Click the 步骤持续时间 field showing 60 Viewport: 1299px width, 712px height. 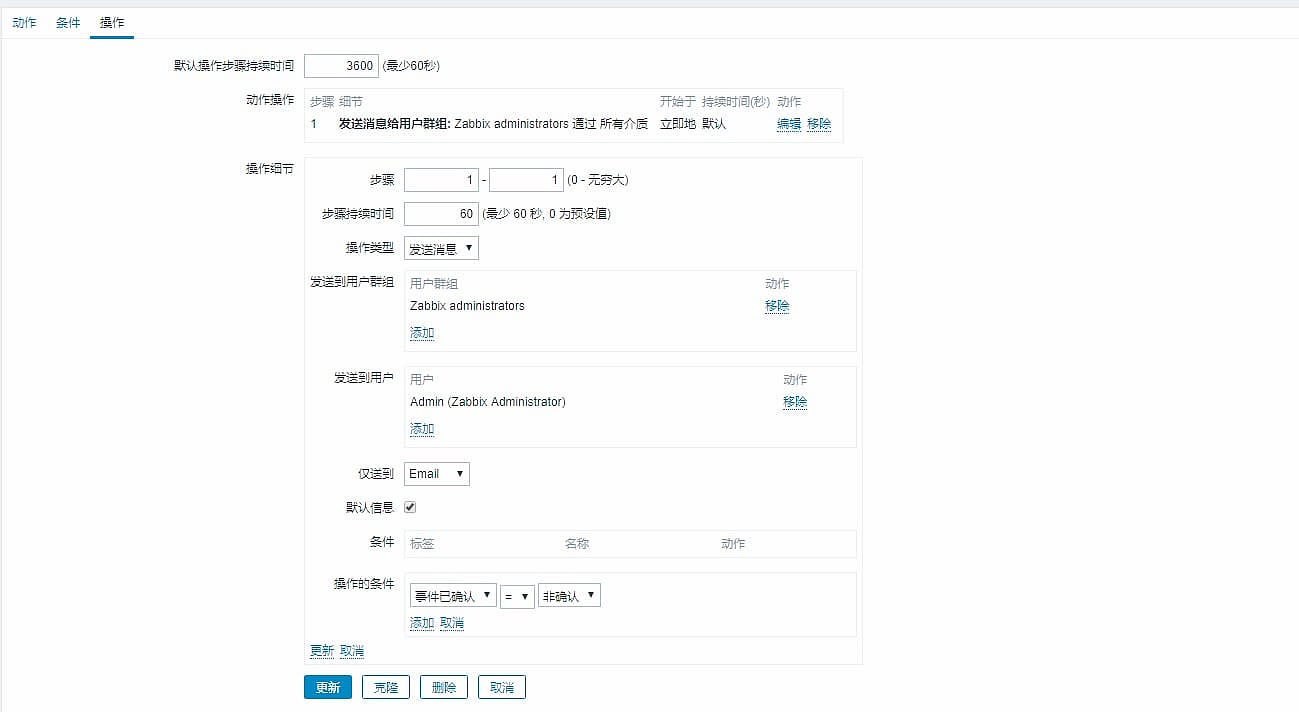pyautogui.click(x=441, y=214)
